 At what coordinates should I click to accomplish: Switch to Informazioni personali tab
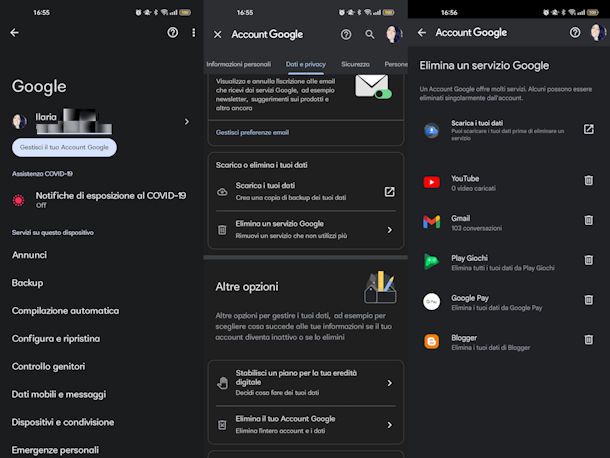pyautogui.click(x=238, y=64)
